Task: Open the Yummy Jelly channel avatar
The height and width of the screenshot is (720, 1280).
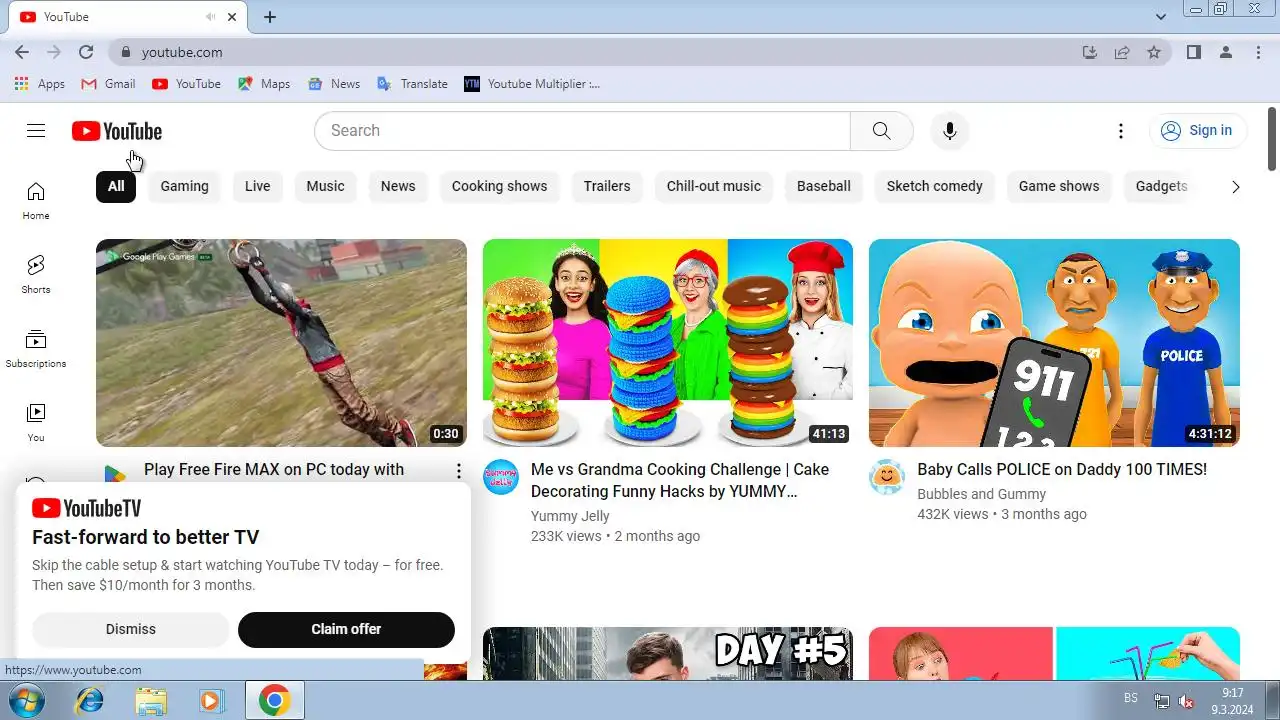Action: (x=501, y=477)
